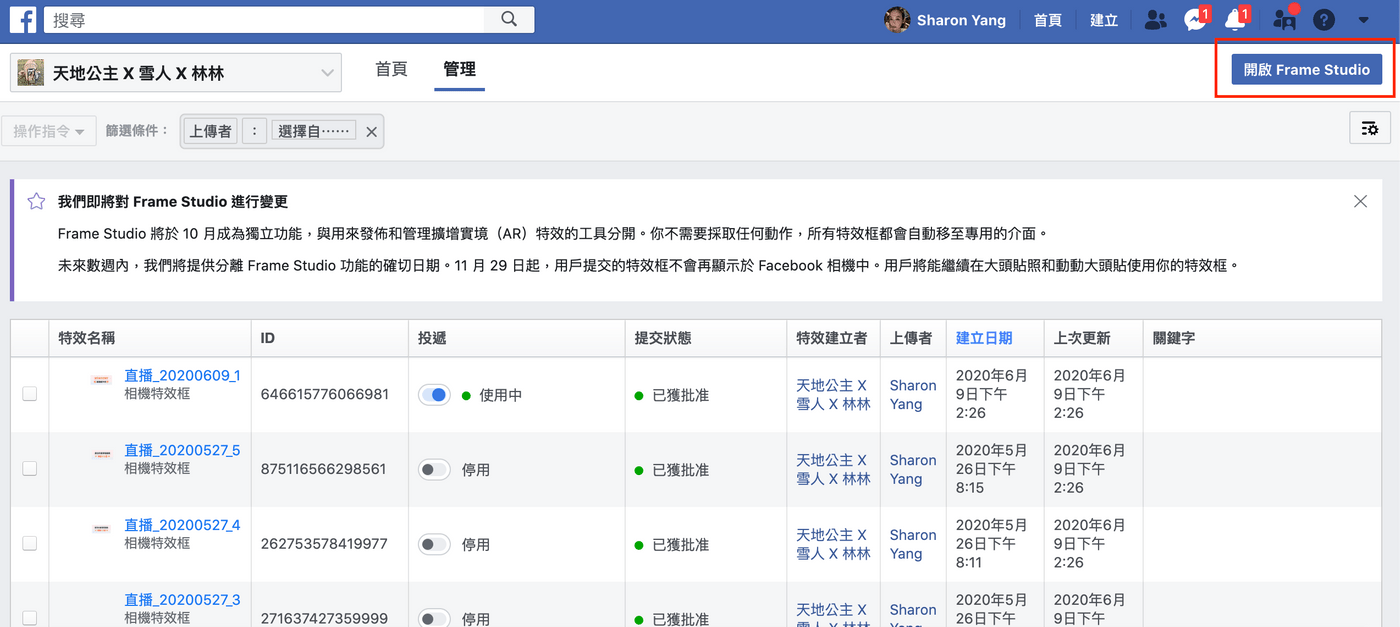Open the groups icon with red dot
Viewport: 1400px width, 627px height.
tap(1284, 20)
